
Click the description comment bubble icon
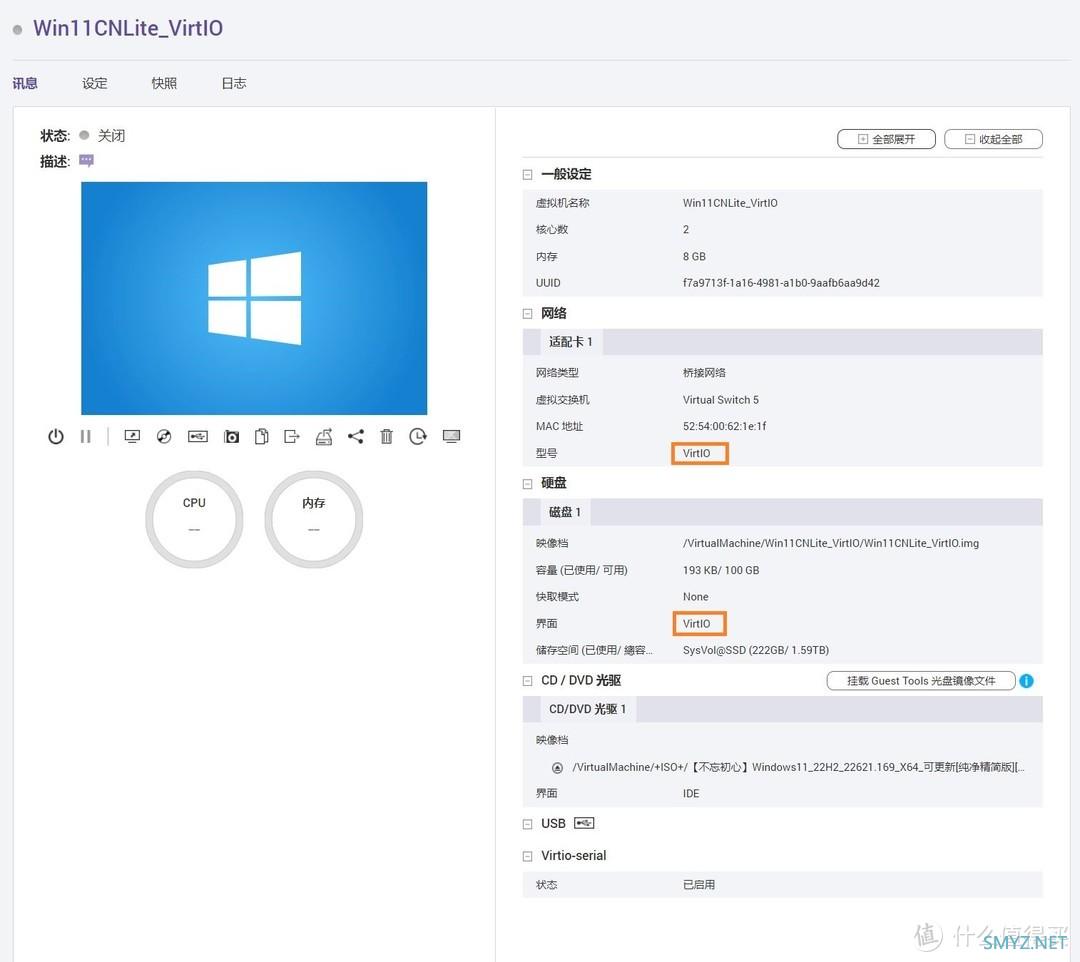86,160
